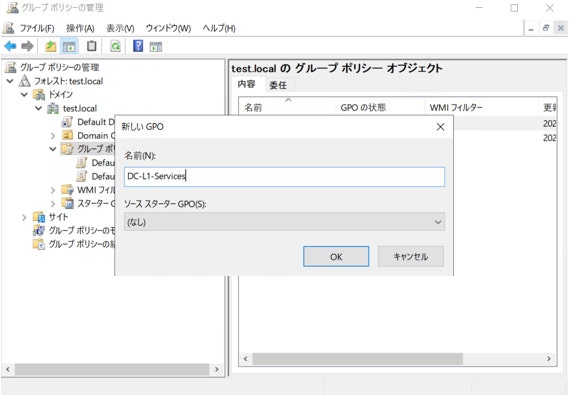Screen dimensions: 570x395
Task: Expand the スターター GPO node
Action: 53,203
